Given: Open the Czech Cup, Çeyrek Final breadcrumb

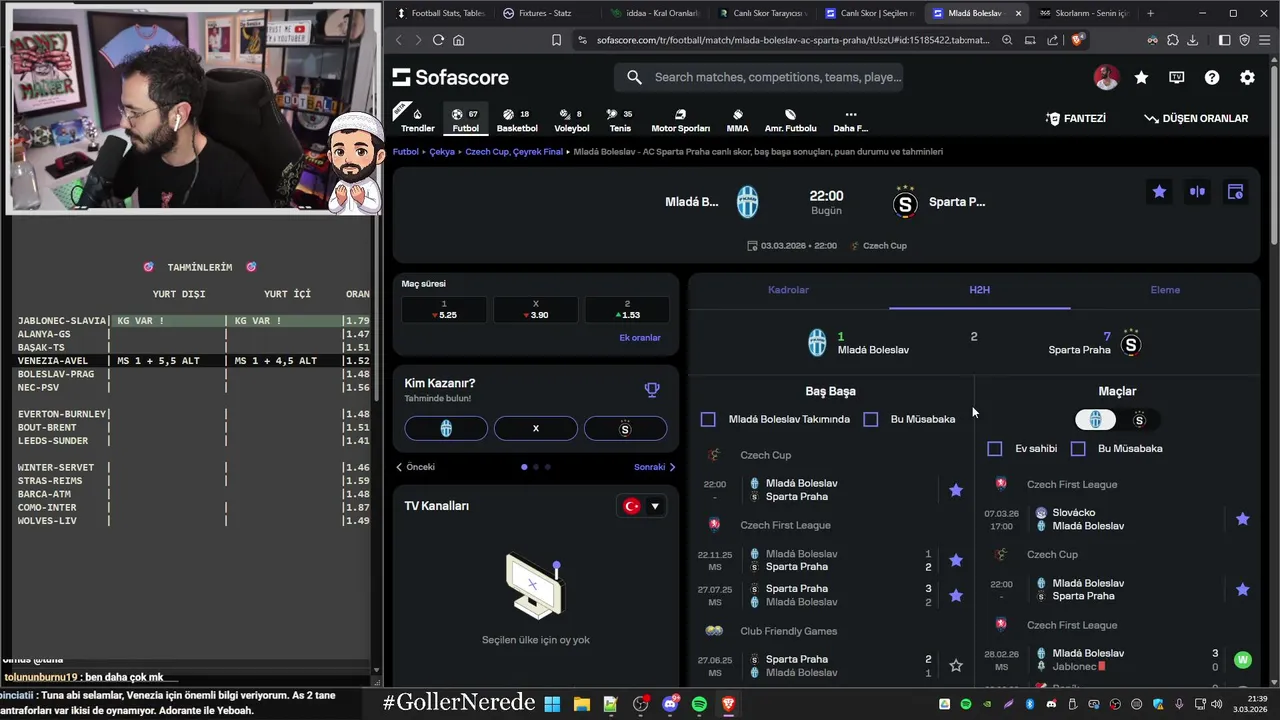Looking at the screenshot, I should pos(514,152).
